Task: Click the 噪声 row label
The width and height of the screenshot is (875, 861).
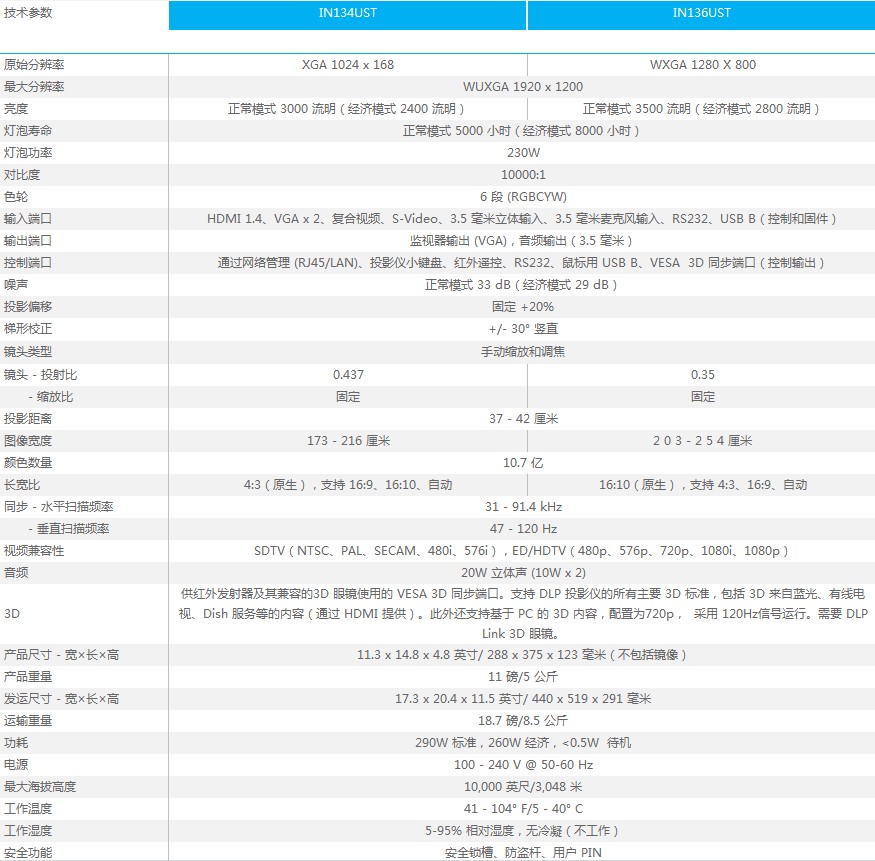Action: point(16,285)
